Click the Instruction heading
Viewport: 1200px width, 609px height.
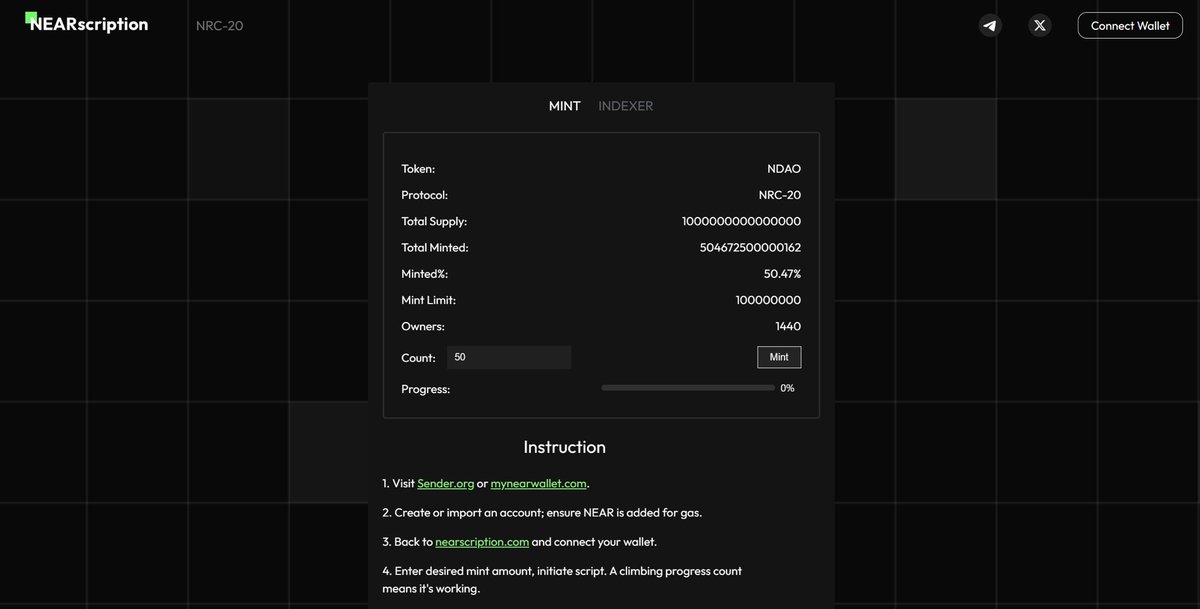[565, 447]
